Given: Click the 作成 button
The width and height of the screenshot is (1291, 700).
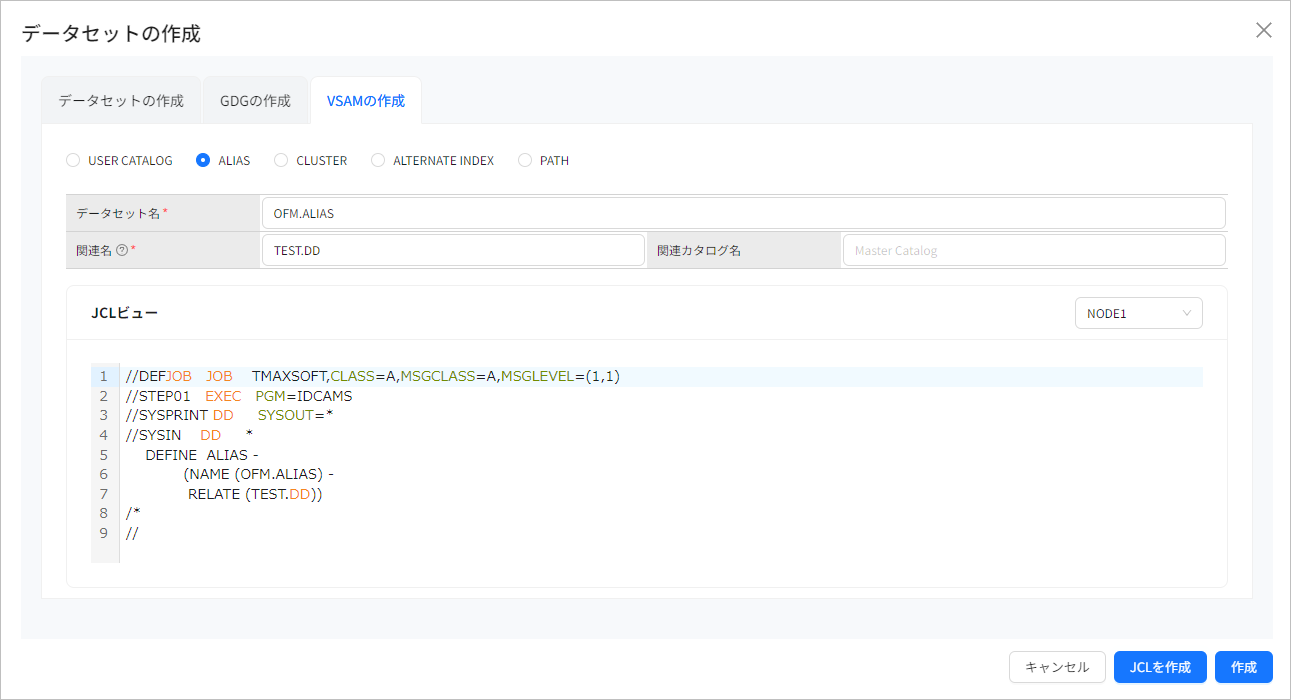Looking at the screenshot, I should tap(1243, 667).
